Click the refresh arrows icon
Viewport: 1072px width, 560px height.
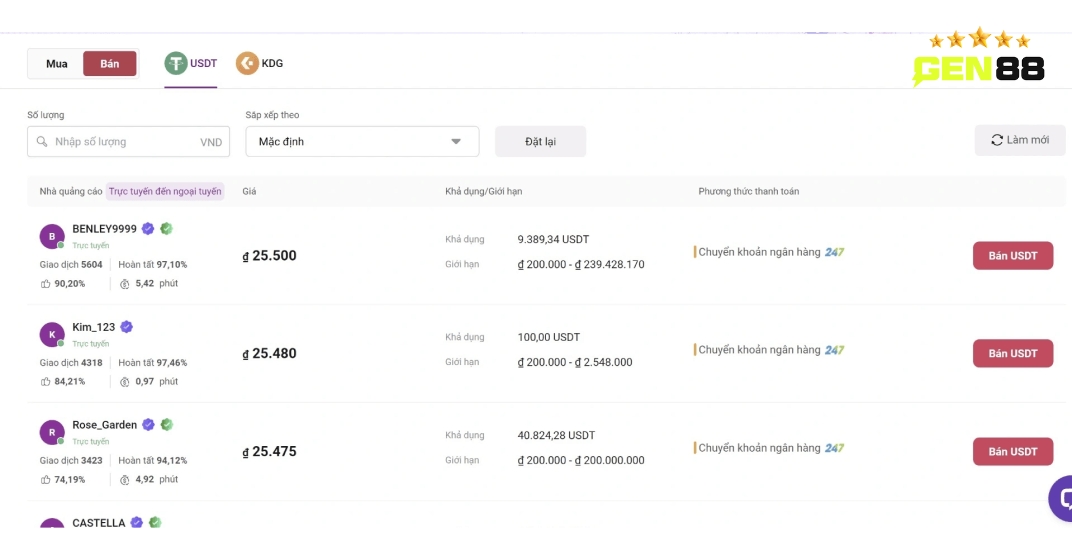(997, 140)
